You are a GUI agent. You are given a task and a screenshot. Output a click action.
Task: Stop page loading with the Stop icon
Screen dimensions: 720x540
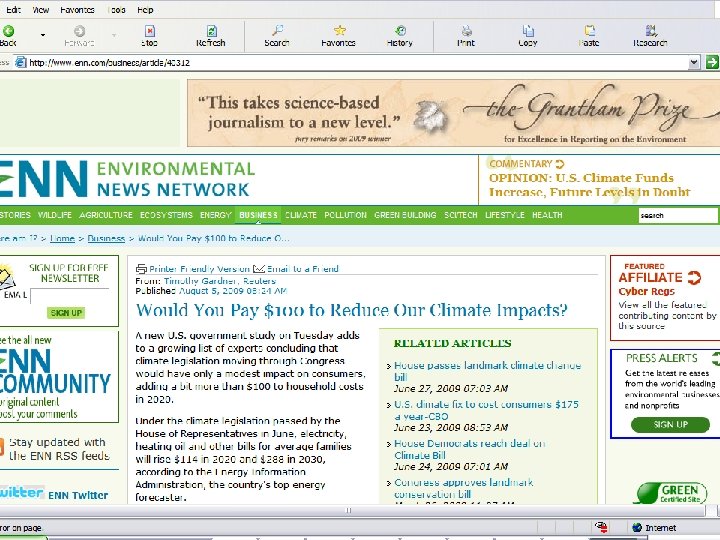(149, 31)
